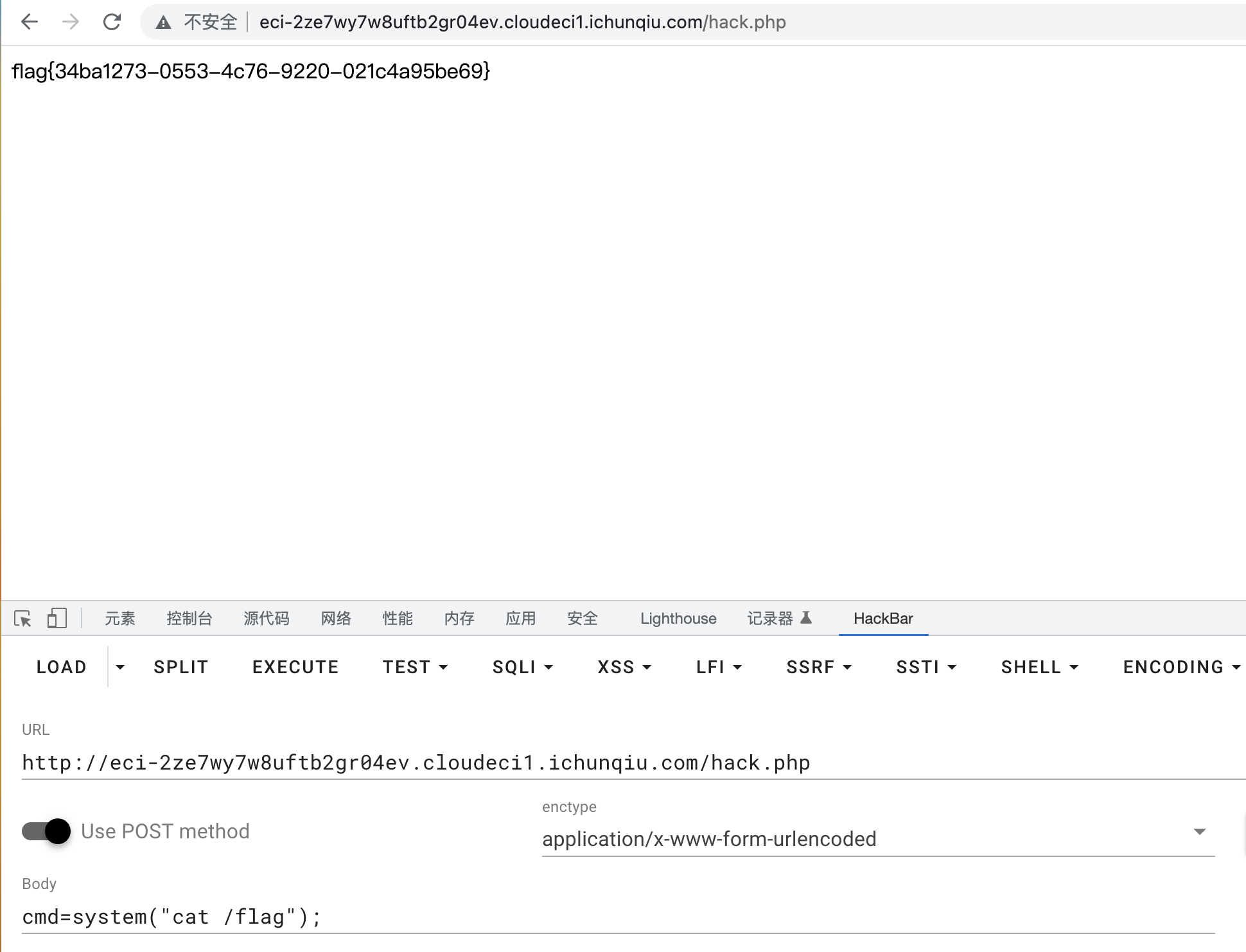Open the Lighthouse tab
This screenshot has height=952, width=1246.
click(x=678, y=619)
